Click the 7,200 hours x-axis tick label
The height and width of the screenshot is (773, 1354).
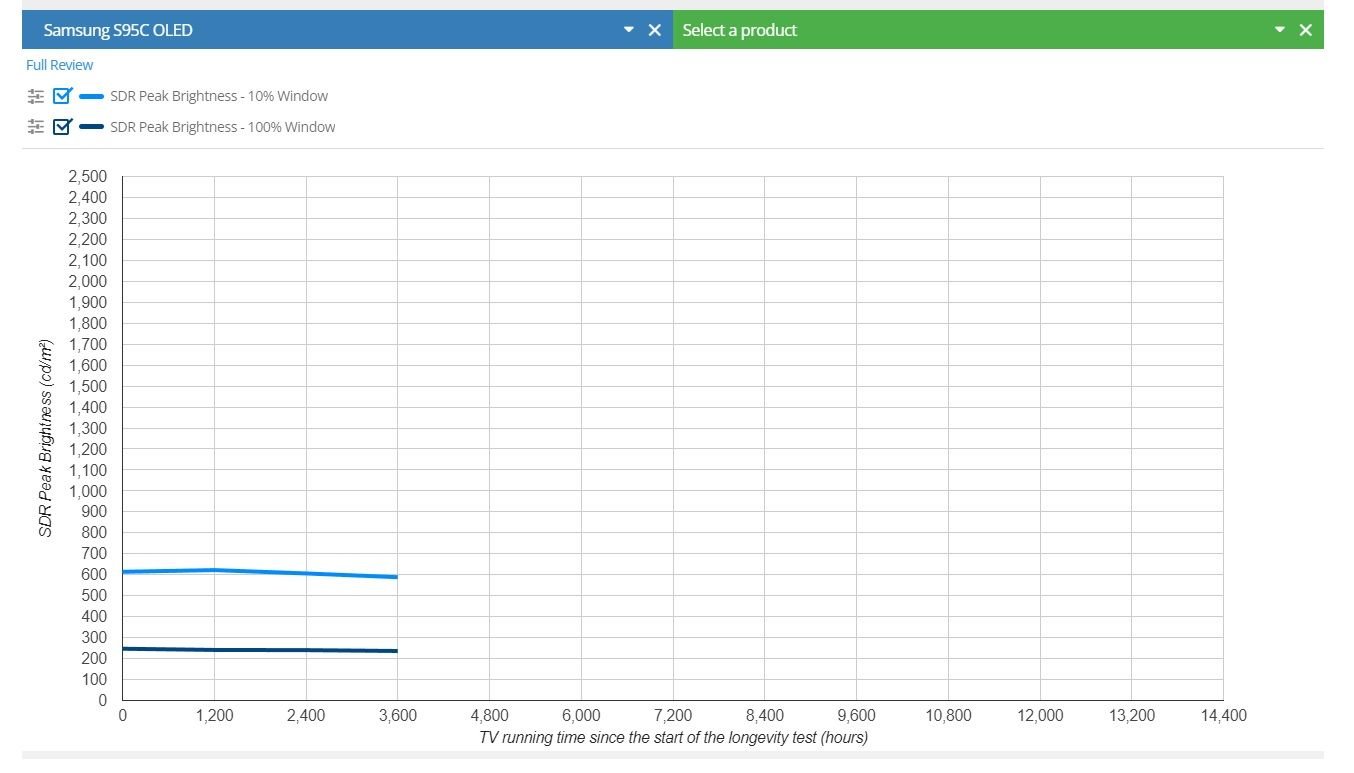click(673, 716)
